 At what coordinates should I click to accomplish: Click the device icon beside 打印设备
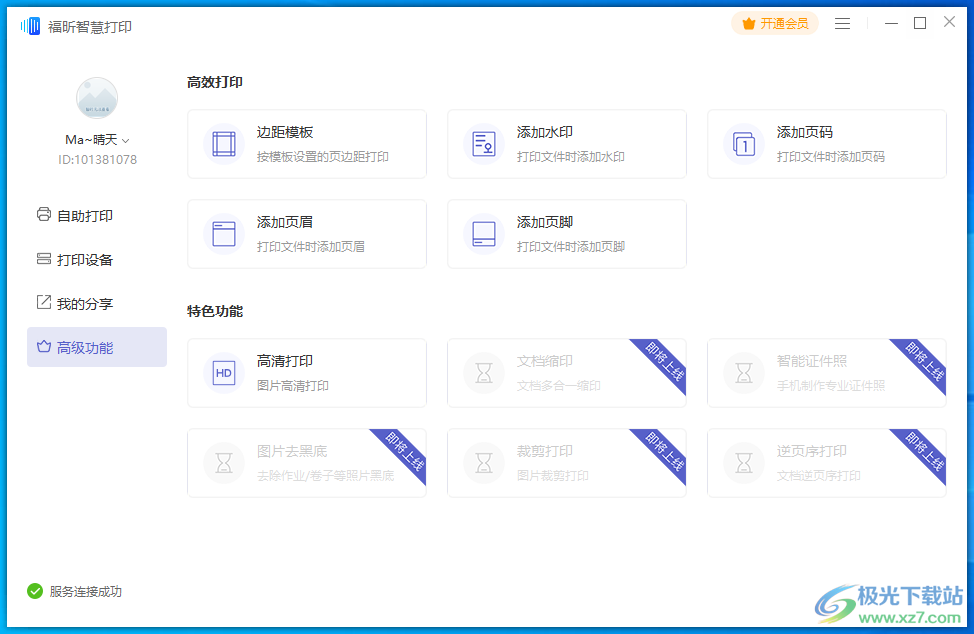coord(43,259)
